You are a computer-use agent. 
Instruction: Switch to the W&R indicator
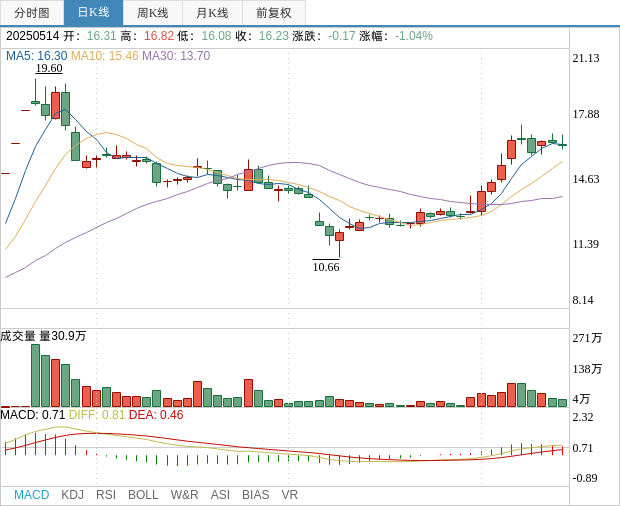[184, 495]
